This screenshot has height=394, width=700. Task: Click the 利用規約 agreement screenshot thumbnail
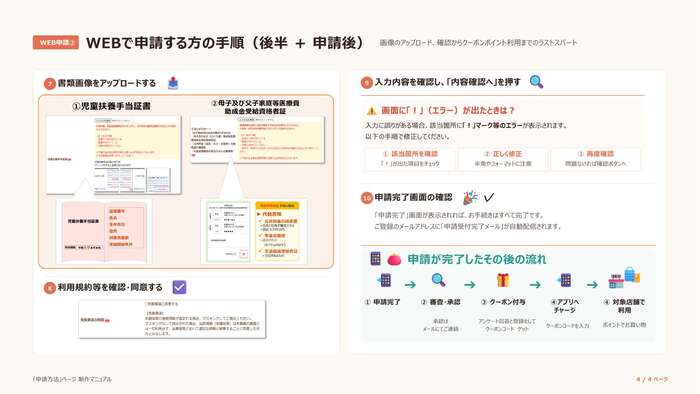[x=172, y=319]
